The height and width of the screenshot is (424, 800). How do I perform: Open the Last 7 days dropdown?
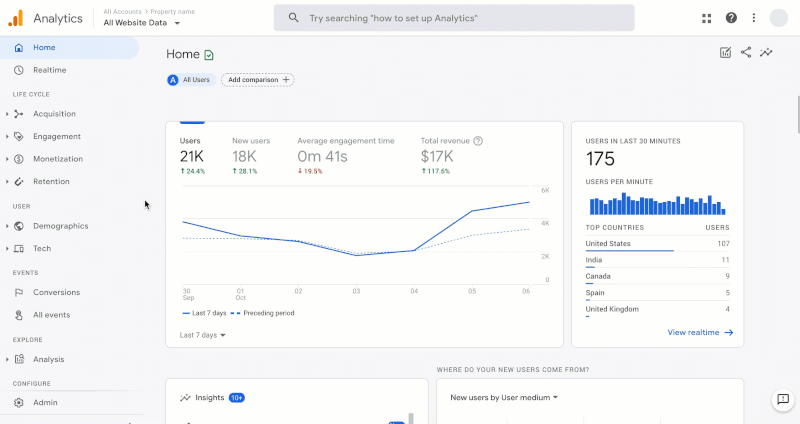[203, 335]
